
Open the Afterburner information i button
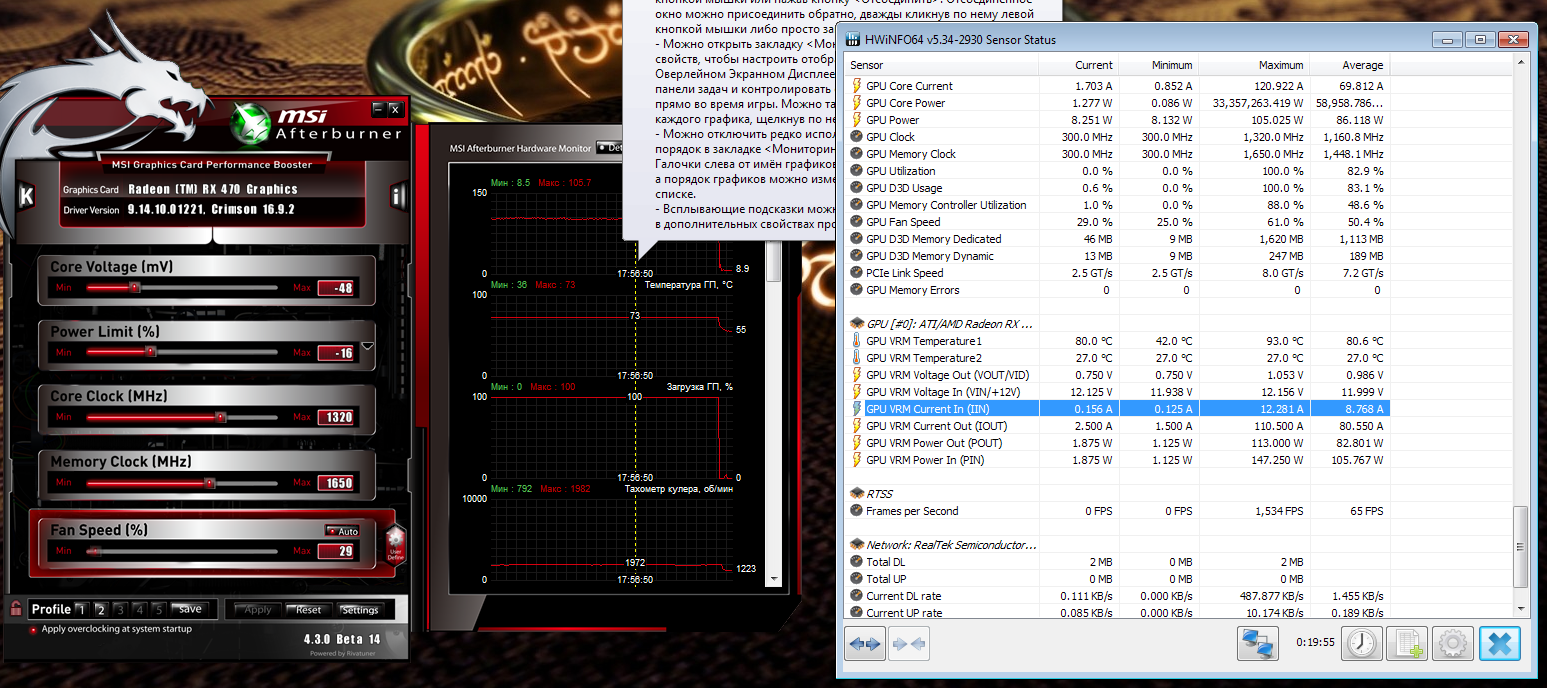point(398,195)
